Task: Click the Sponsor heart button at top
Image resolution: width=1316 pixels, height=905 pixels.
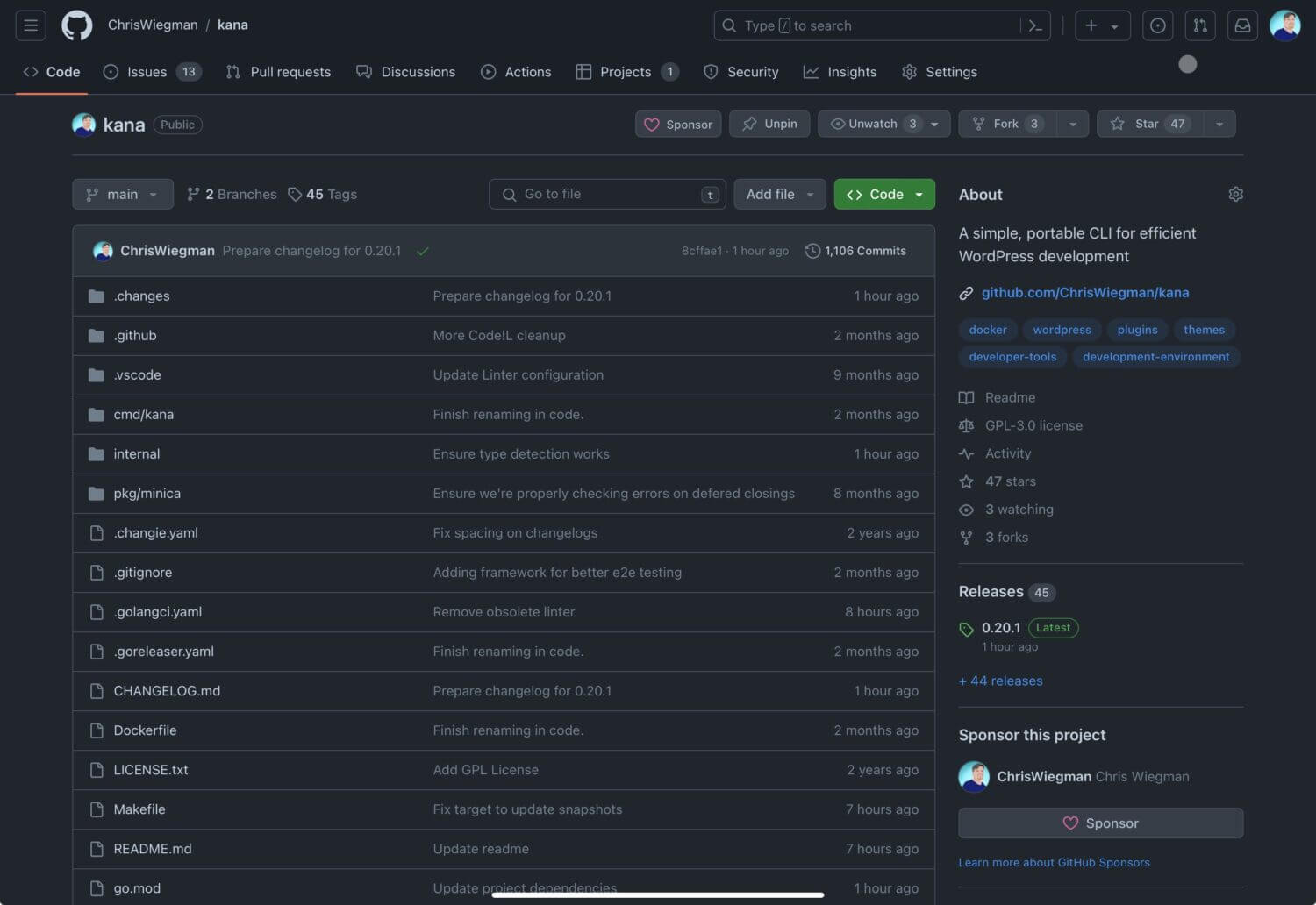Action: click(678, 124)
